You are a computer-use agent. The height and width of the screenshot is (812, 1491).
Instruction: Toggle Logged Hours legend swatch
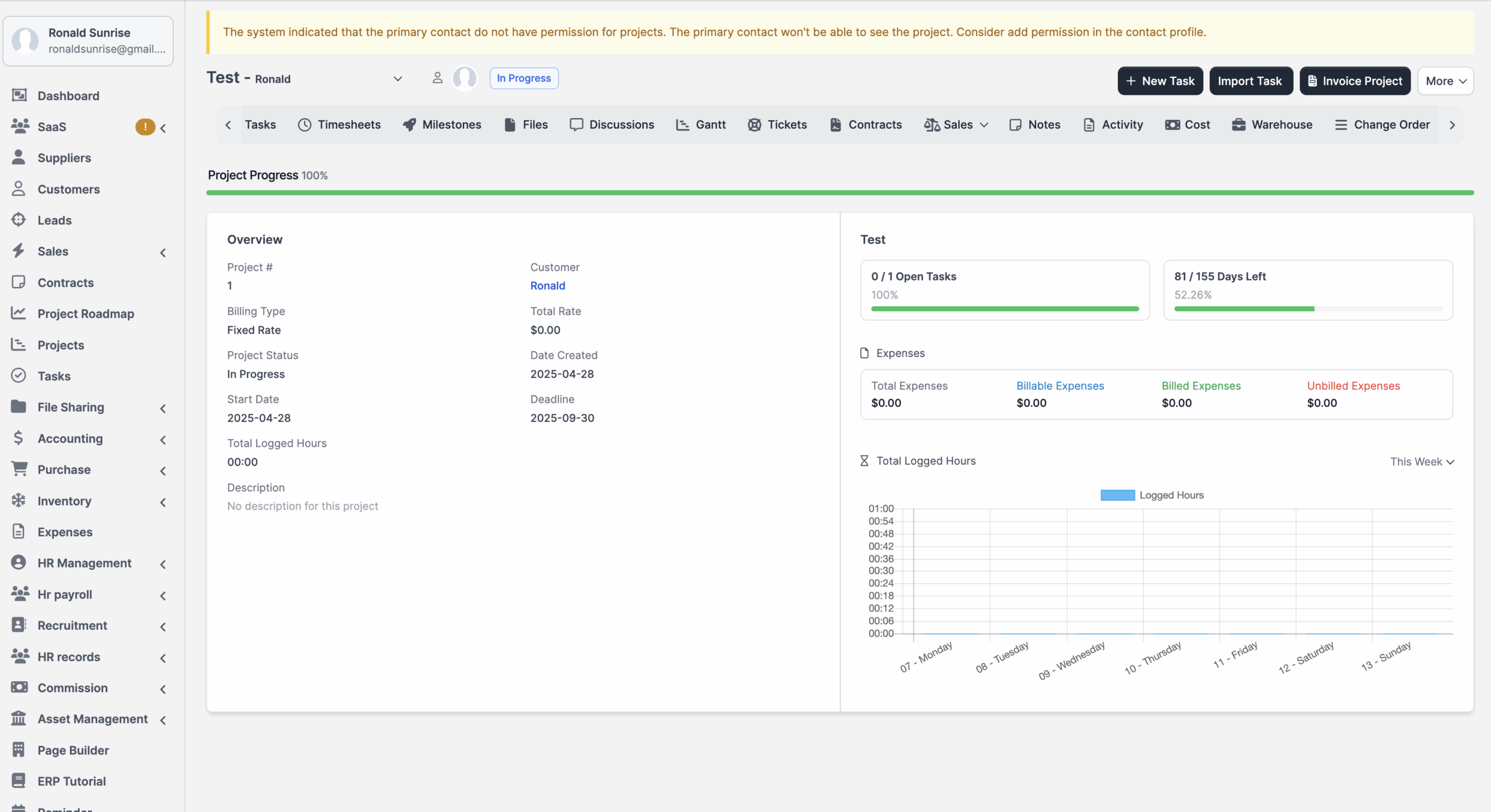click(1117, 495)
